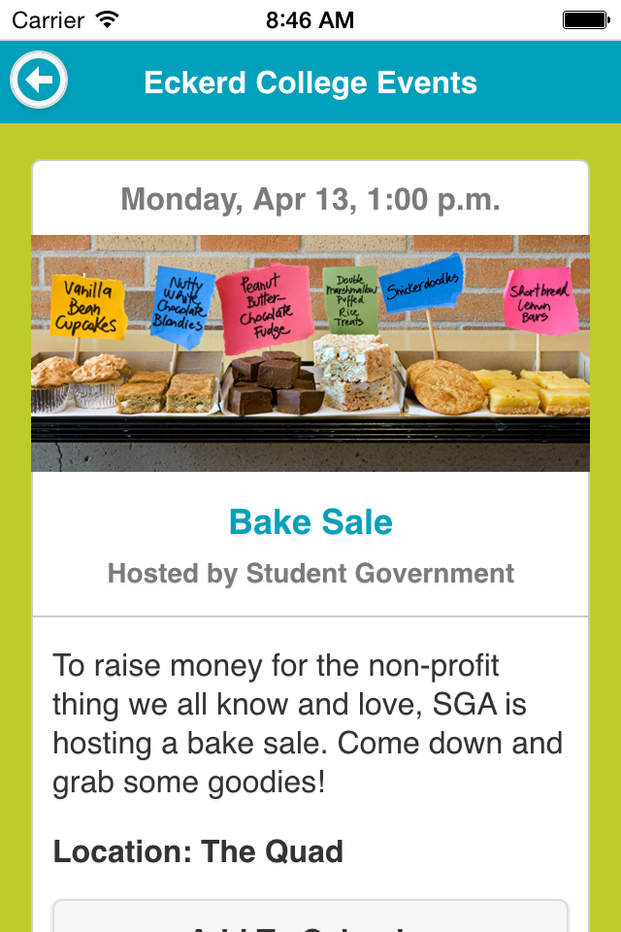Tap the yellow Vanilla Bean Cupcakes sign

click(87, 306)
